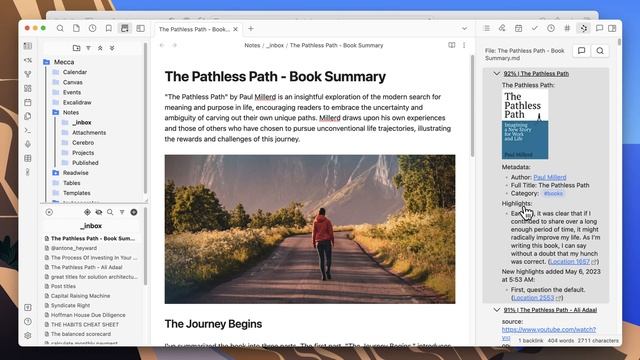Collapse the 92% The Pathless Path result
The height and width of the screenshot is (360, 640).
[x=497, y=74]
